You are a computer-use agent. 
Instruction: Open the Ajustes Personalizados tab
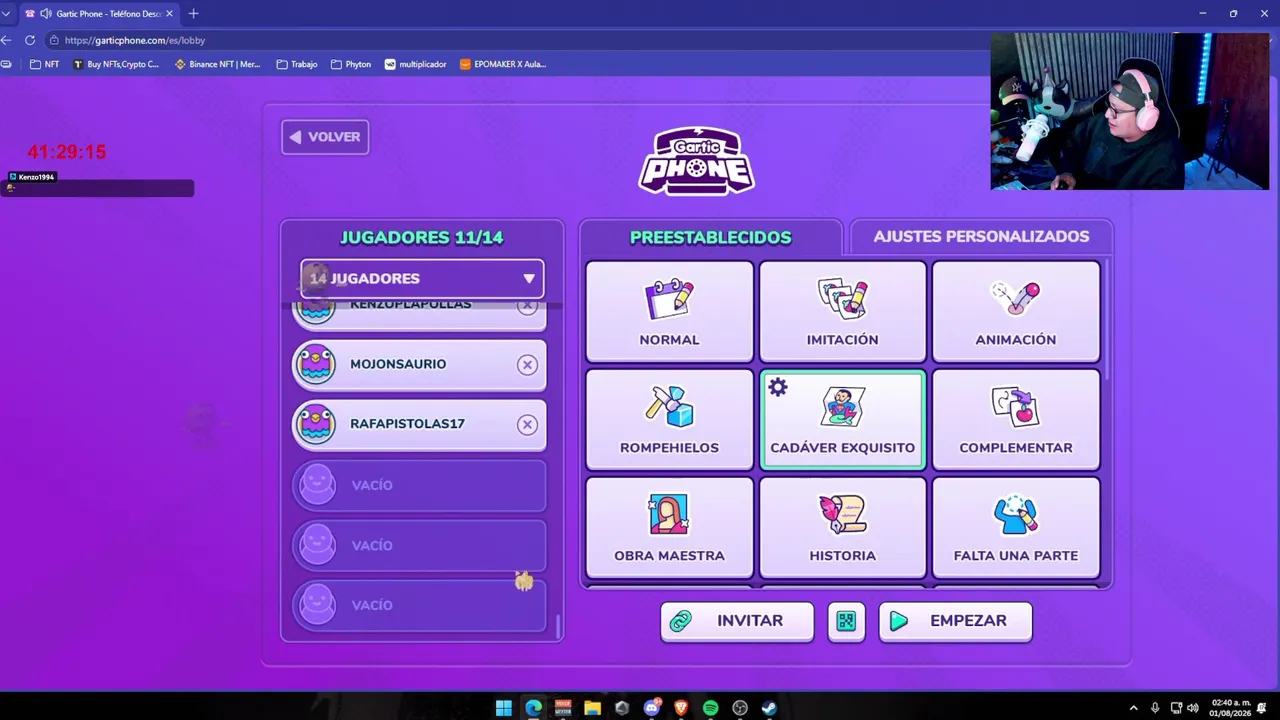click(x=981, y=236)
